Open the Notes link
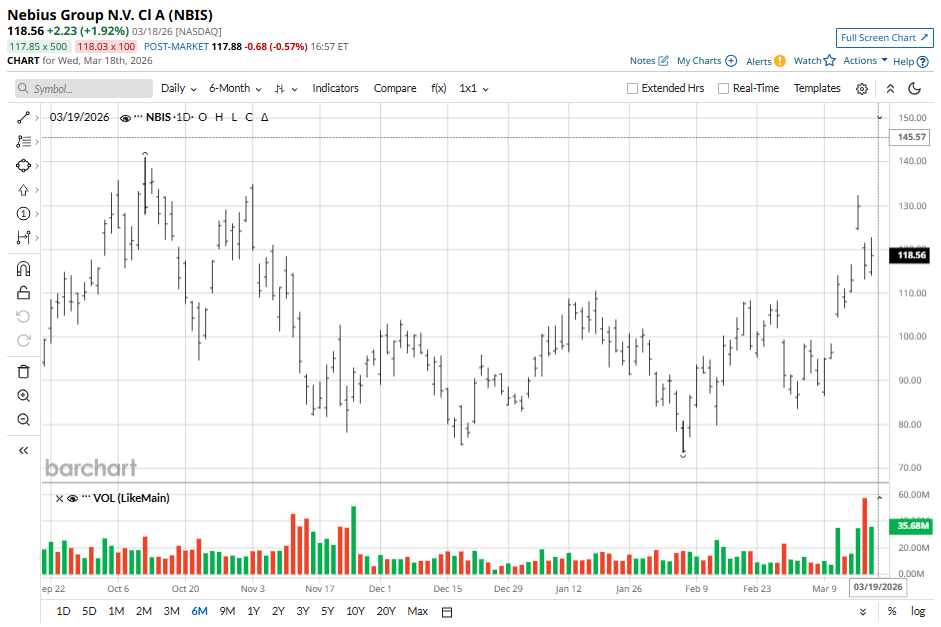Screen dimensions: 941x627 tap(642, 61)
